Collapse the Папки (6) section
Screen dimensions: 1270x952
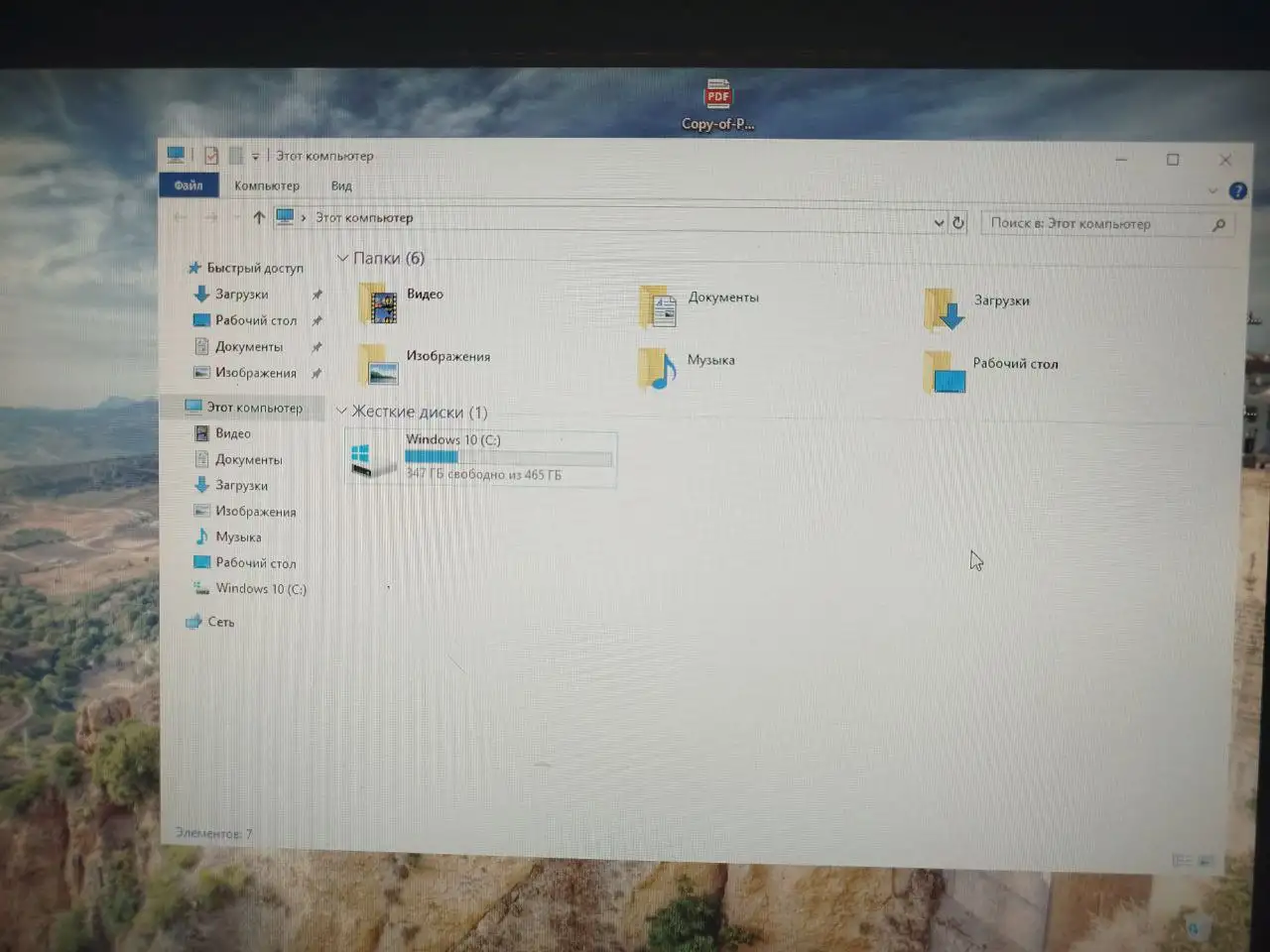tap(342, 258)
